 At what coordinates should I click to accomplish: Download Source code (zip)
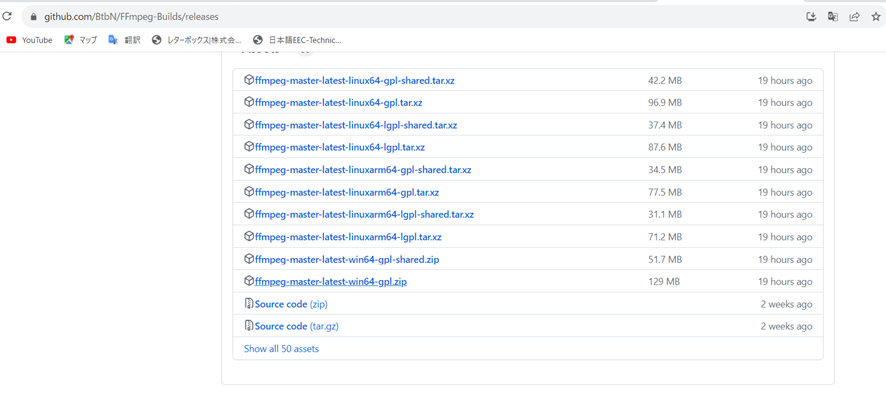pos(291,304)
